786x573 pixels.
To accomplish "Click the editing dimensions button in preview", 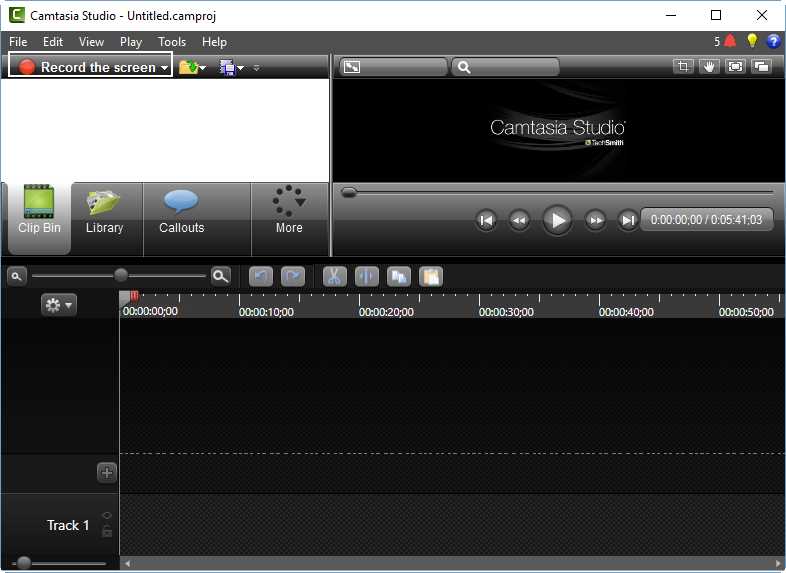I will coord(393,67).
